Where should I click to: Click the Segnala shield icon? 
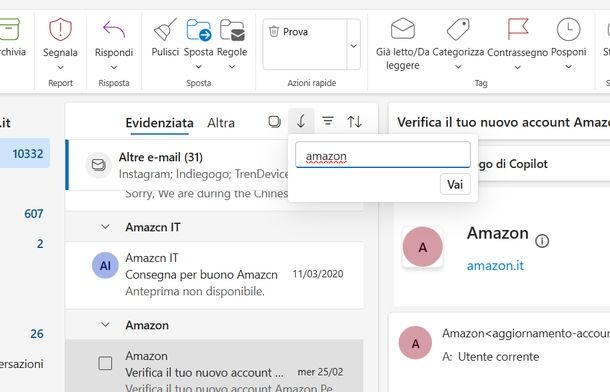click(60, 30)
